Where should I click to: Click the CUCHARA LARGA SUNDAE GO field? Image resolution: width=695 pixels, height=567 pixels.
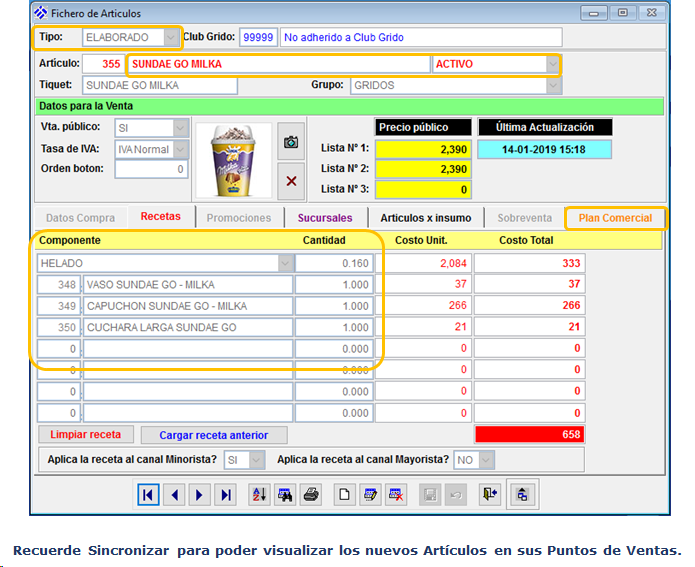tap(188, 327)
